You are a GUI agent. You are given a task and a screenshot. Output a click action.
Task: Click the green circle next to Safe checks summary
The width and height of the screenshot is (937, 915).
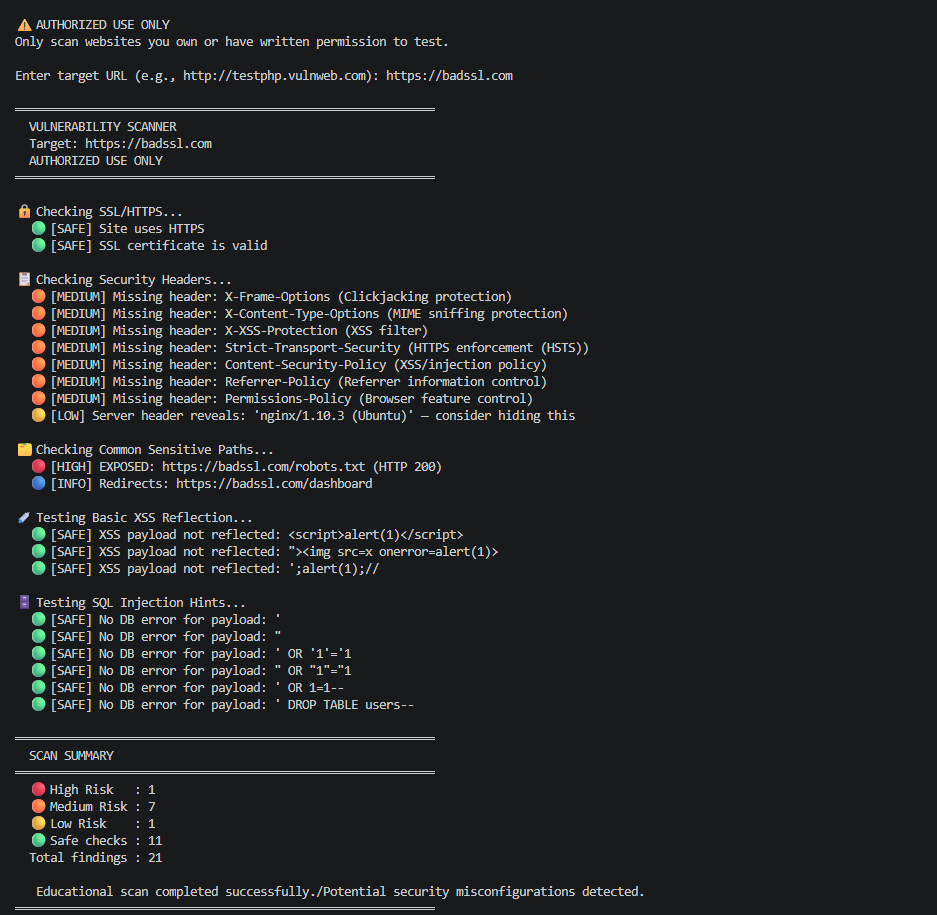coord(39,840)
